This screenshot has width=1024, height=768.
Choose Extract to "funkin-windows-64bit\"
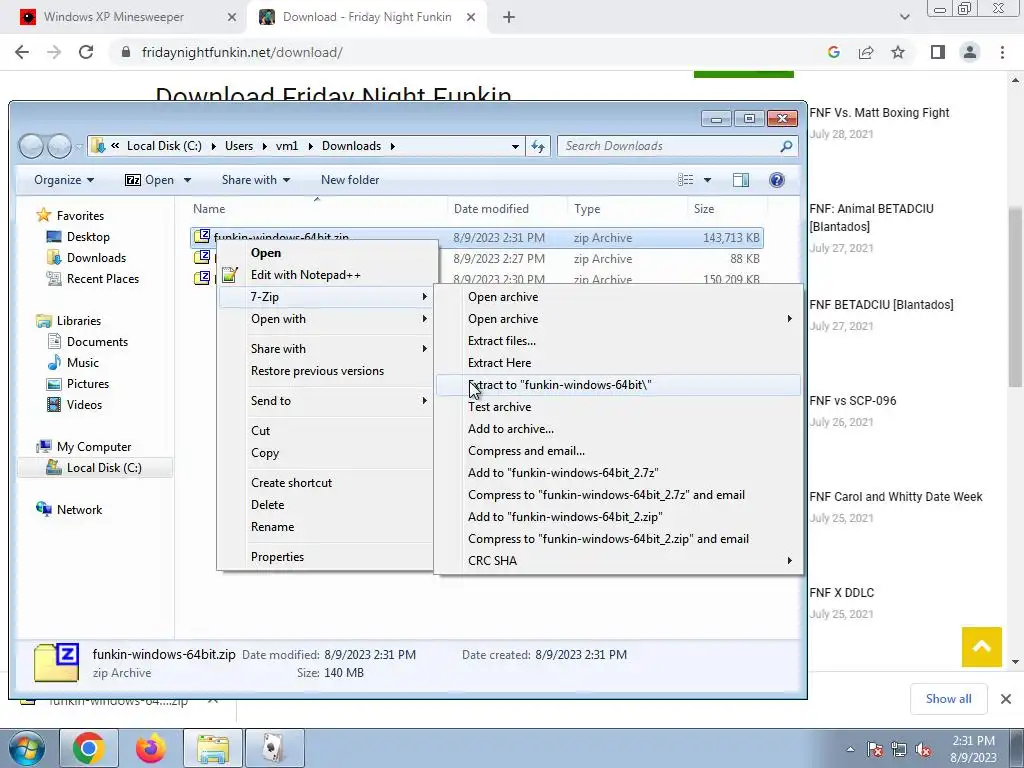click(618, 385)
